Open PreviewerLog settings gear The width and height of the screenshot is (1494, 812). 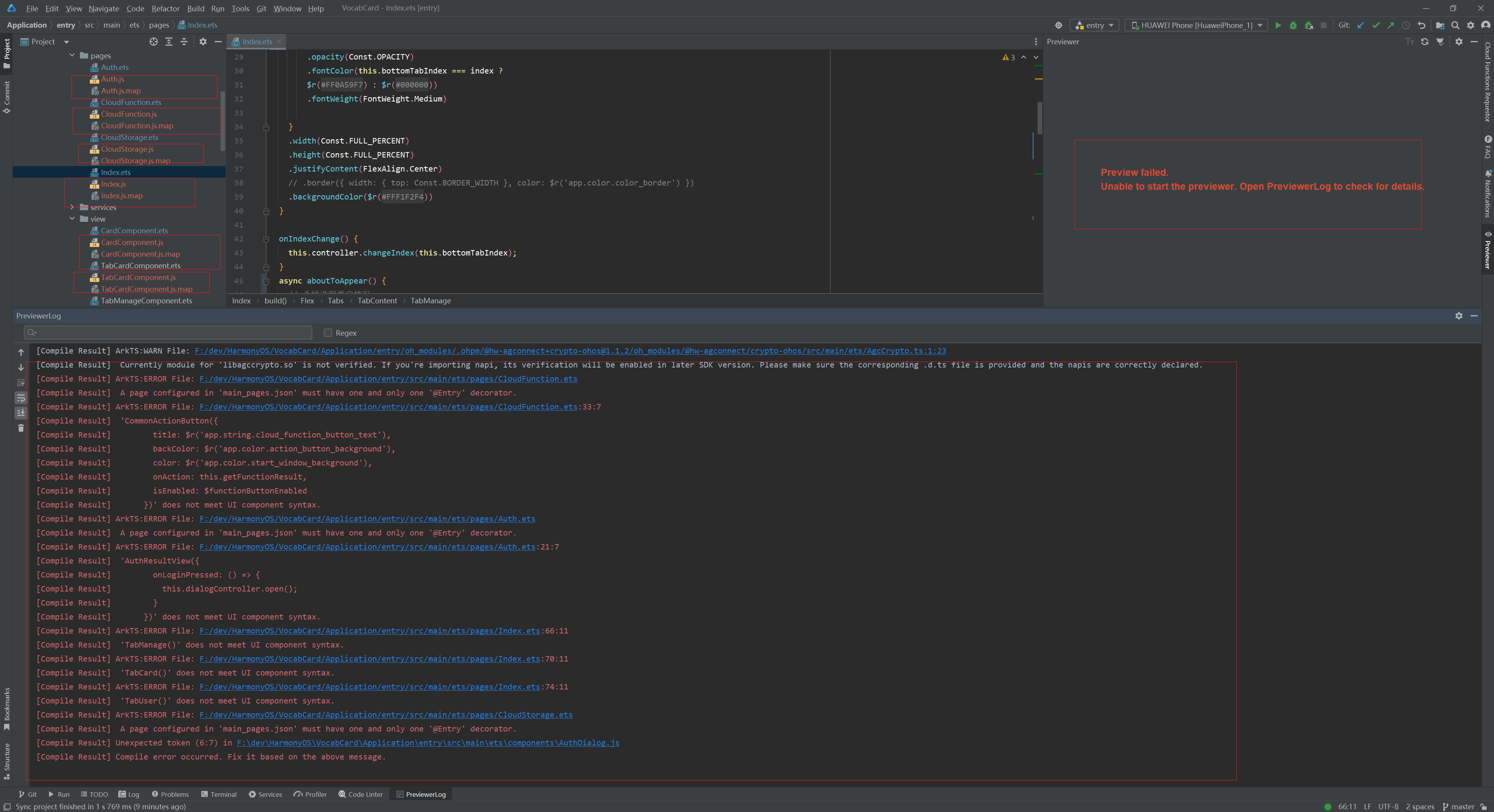tap(1459, 316)
